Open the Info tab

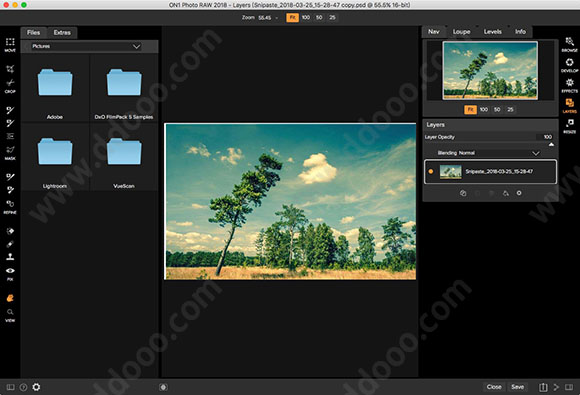pyautogui.click(x=520, y=32)
